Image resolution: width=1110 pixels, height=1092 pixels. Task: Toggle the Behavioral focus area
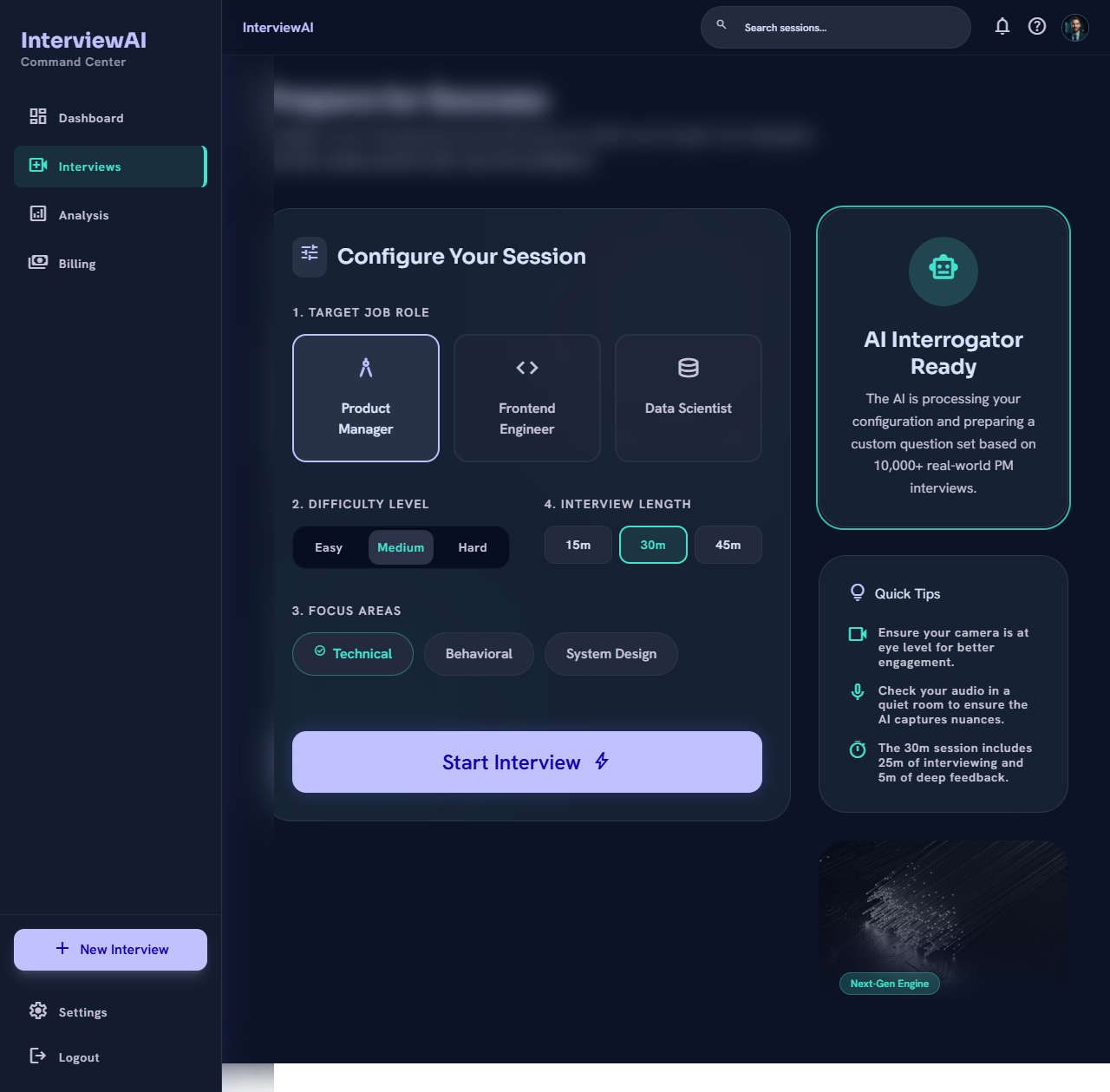tap(479, 654)
